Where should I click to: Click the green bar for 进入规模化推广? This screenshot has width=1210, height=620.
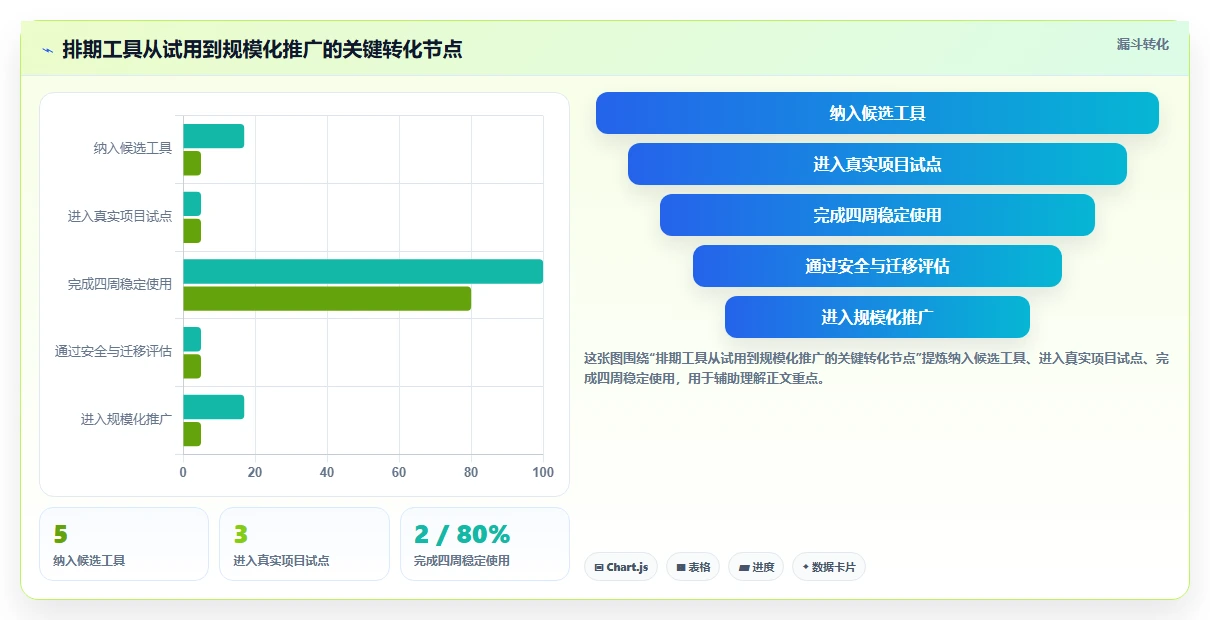click(192, 434)
